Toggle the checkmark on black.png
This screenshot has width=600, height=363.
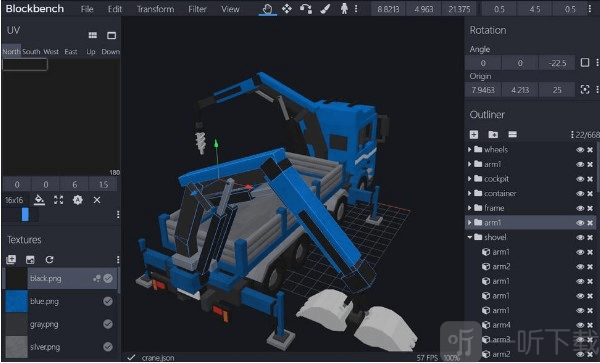click(108, 278)
